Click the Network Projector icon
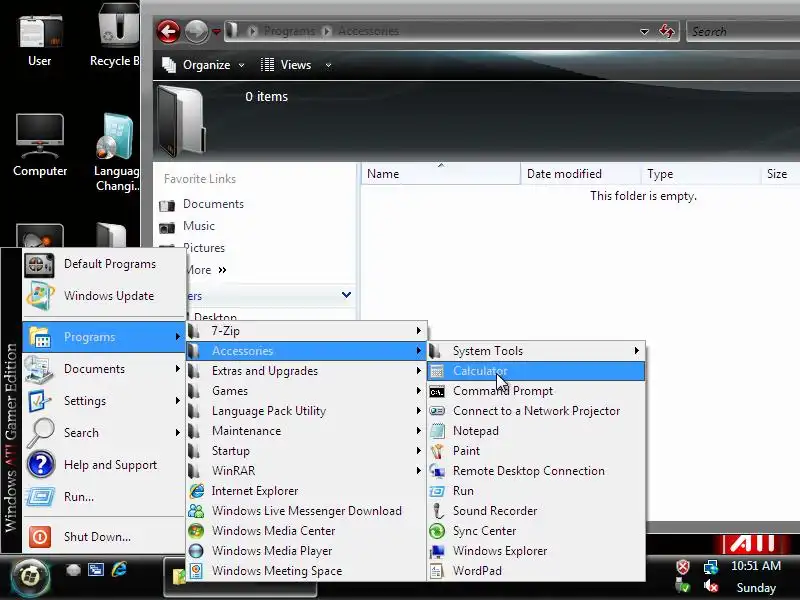Viewport: 800px width, 600px height. coord(437,411)
